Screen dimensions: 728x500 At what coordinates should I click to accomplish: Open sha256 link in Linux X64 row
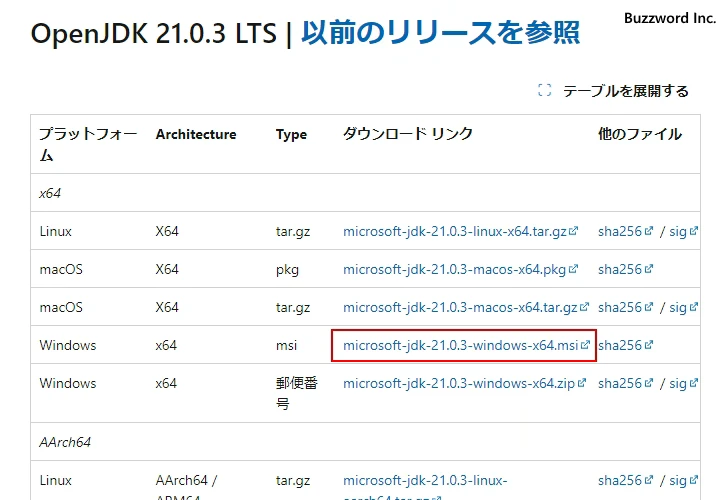pos(620,231)
